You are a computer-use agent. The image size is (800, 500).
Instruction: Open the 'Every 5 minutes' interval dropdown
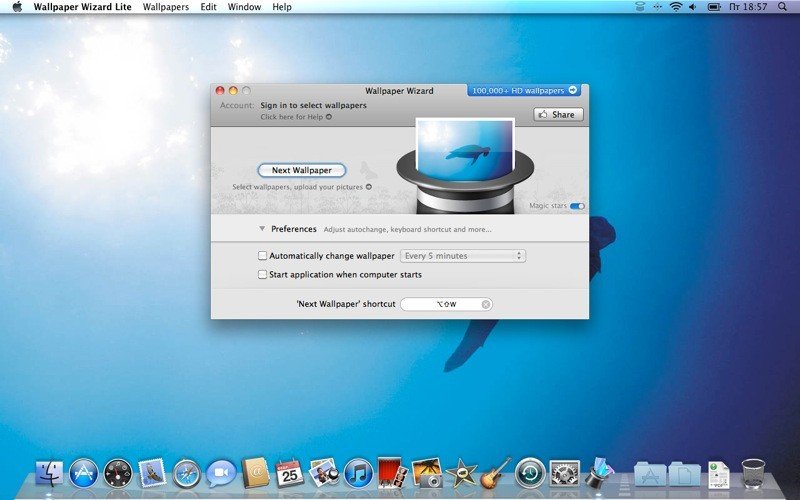463,256
